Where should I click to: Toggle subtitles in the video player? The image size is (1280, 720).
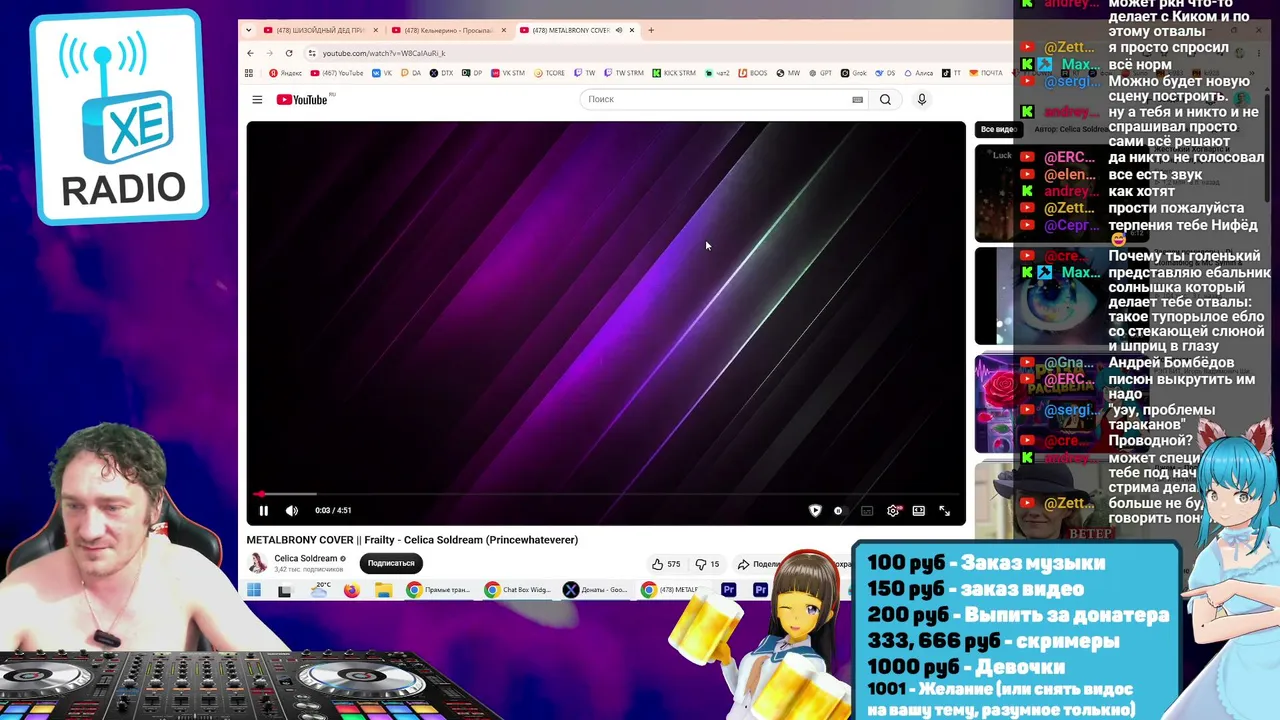[867, 511]
